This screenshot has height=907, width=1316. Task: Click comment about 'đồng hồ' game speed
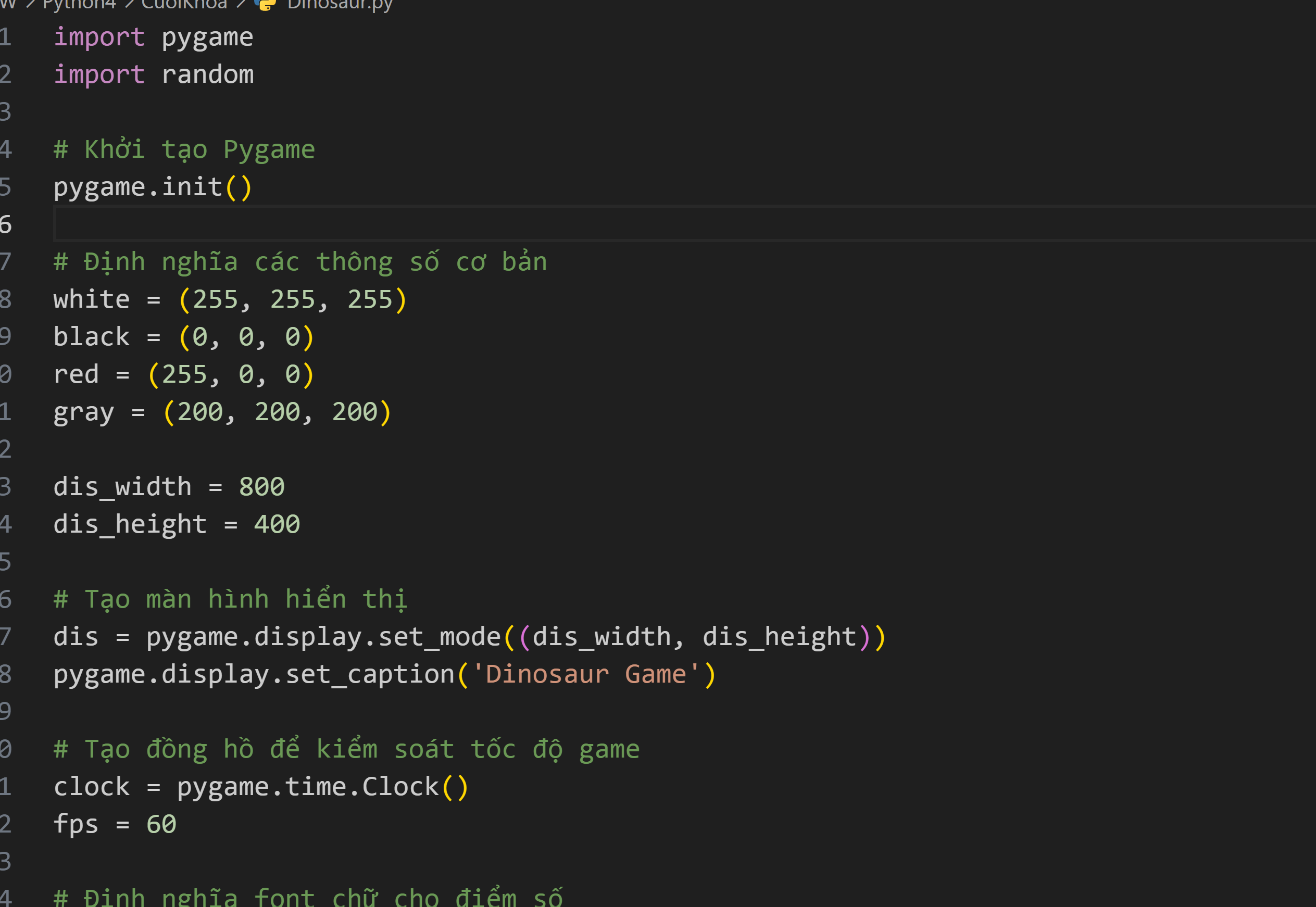tap(347, 750)
